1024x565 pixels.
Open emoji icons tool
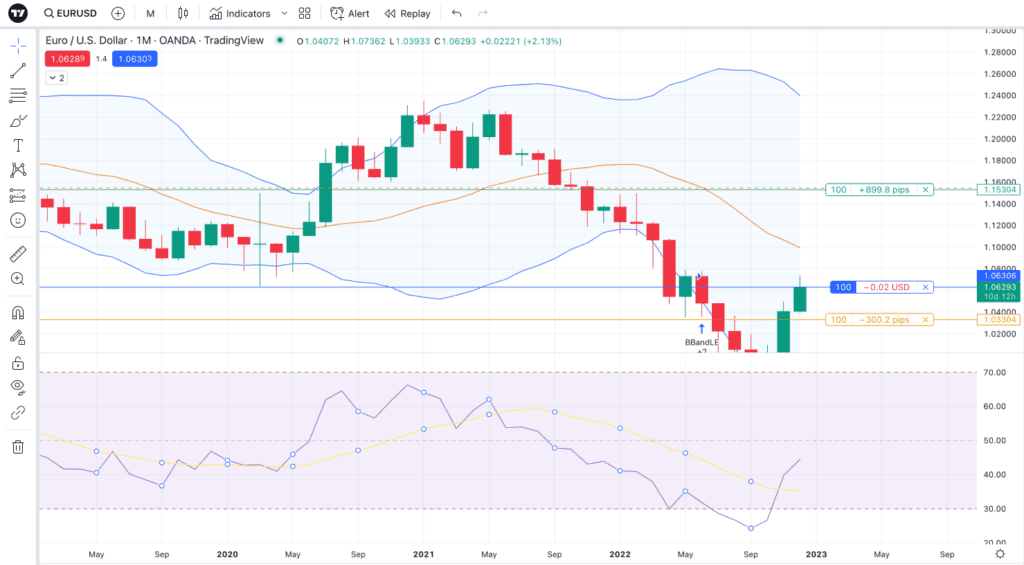pyautogui.click(x=18, y=220)
